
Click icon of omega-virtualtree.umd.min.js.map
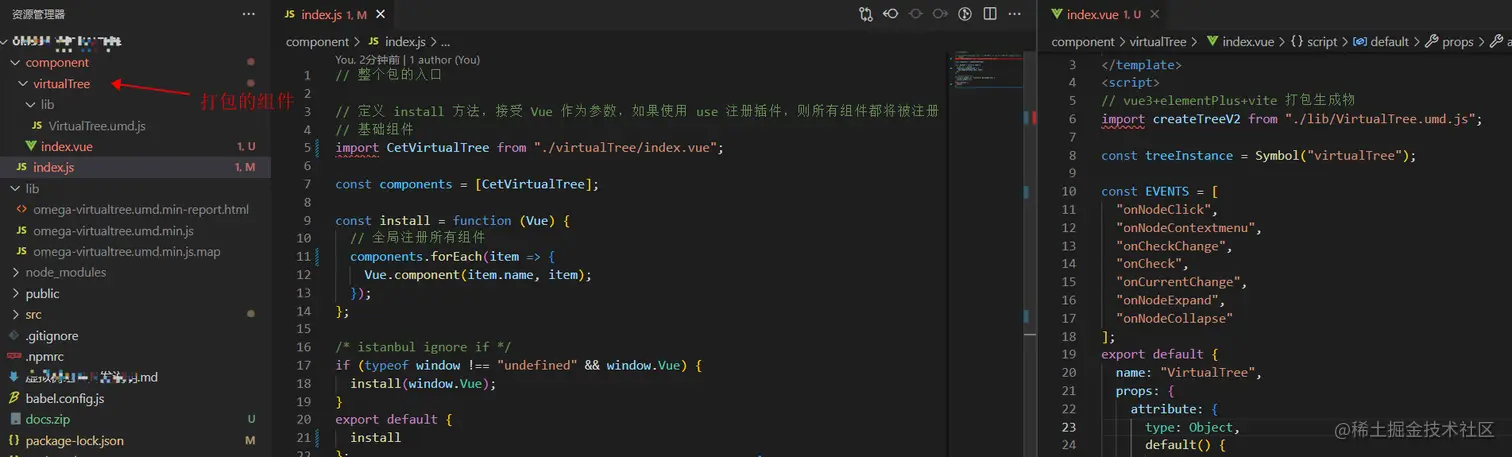[22, 252]
